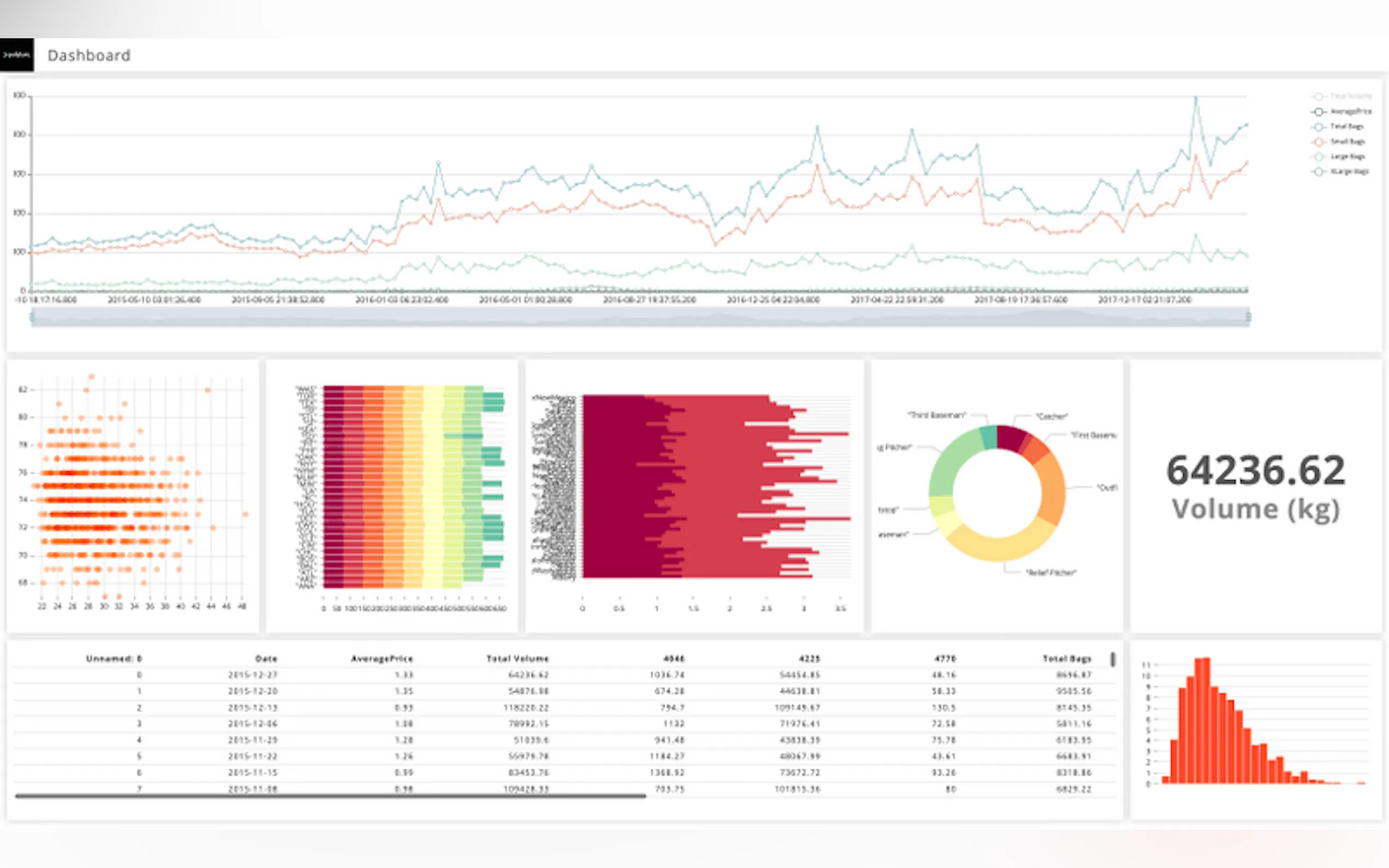The height and width of the screenshot is (868, 1389).
Task: Click the Total Bags table column header
Action: point(1066,659)
